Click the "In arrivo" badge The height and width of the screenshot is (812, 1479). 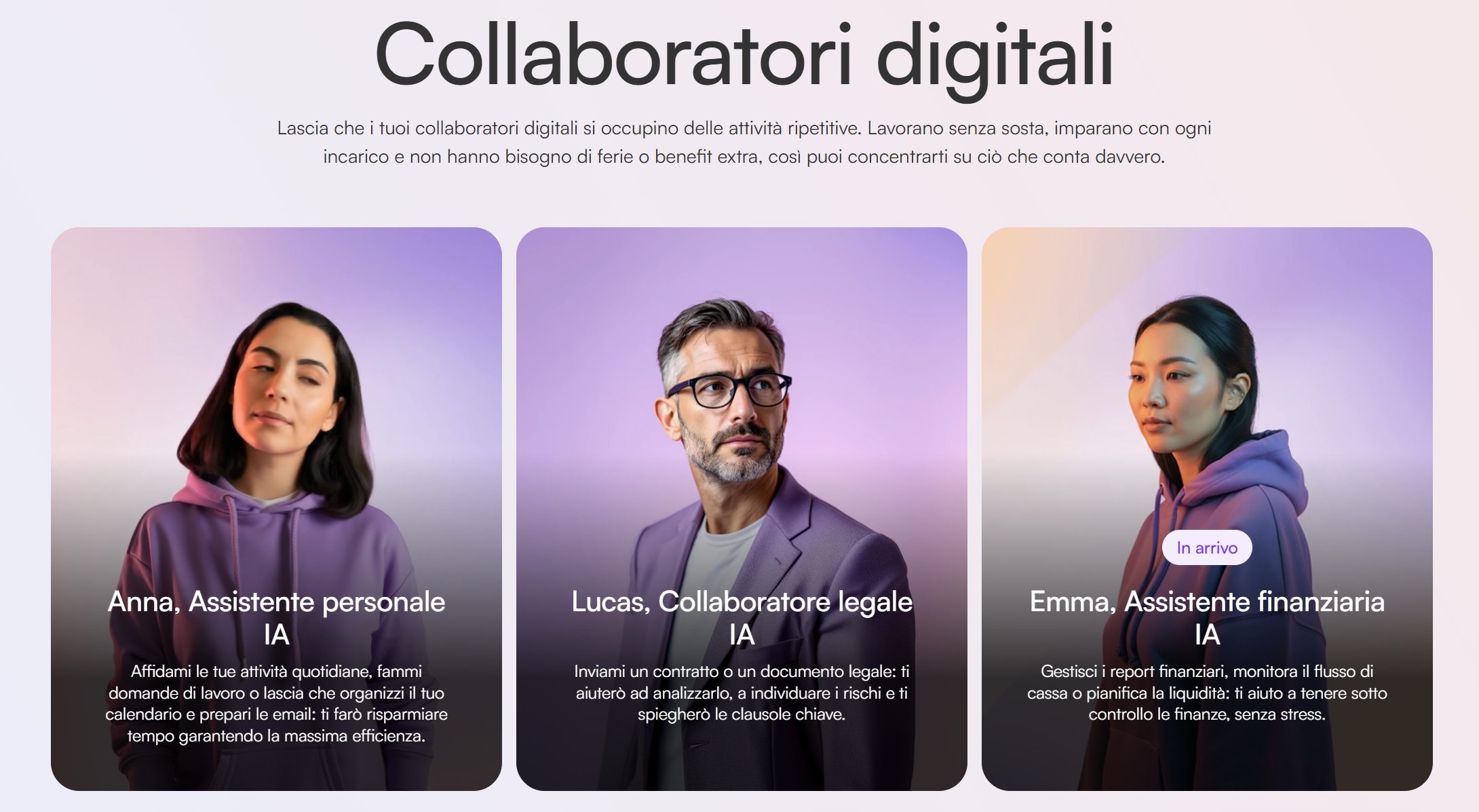coord(1207,547)
